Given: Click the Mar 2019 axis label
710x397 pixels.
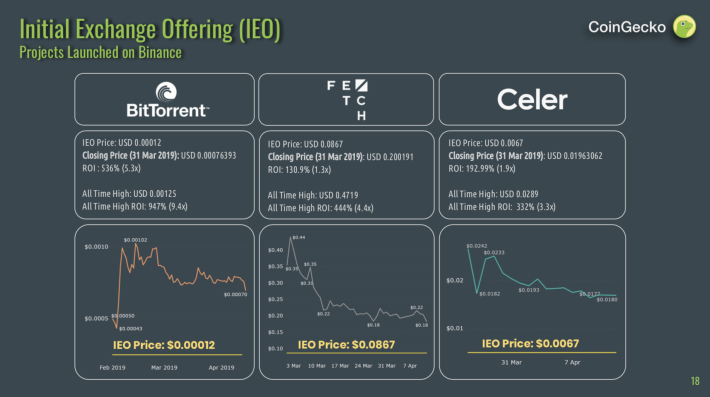Looking at the screenshot, I should click(164, 368).
